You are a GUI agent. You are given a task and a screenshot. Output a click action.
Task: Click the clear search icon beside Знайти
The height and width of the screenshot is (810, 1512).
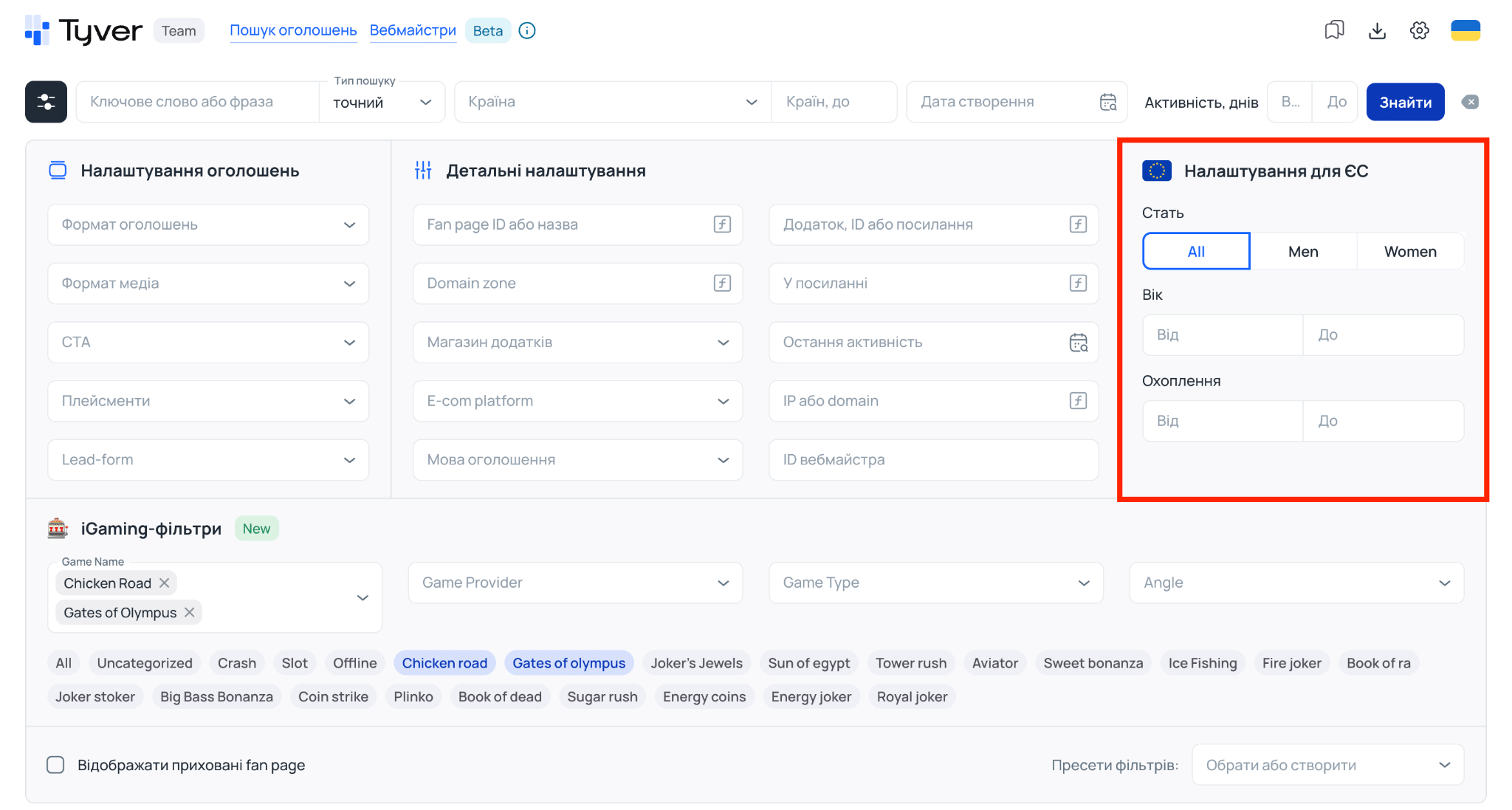[x=1470, y=102]
